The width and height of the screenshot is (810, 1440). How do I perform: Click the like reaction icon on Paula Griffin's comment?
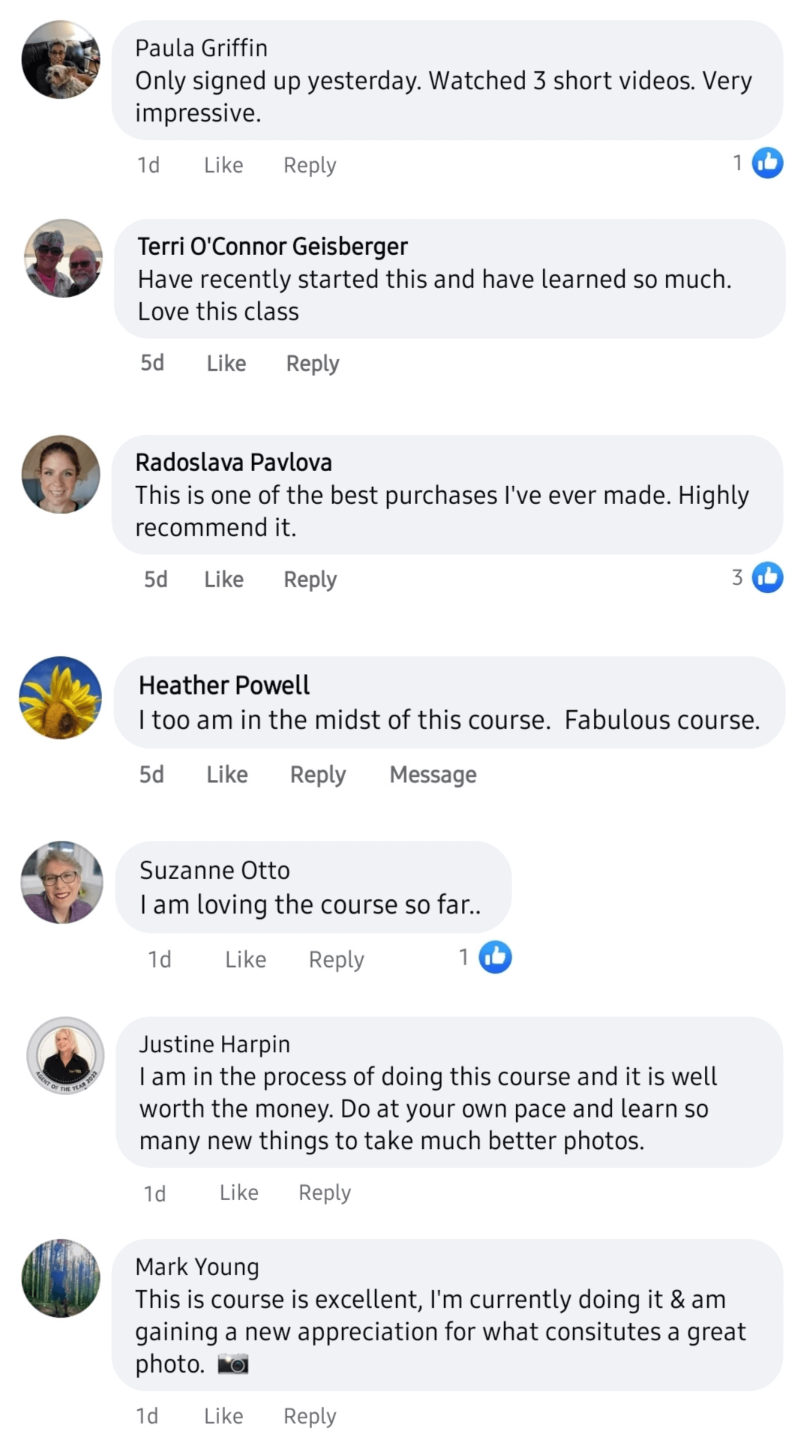point(767,162)
